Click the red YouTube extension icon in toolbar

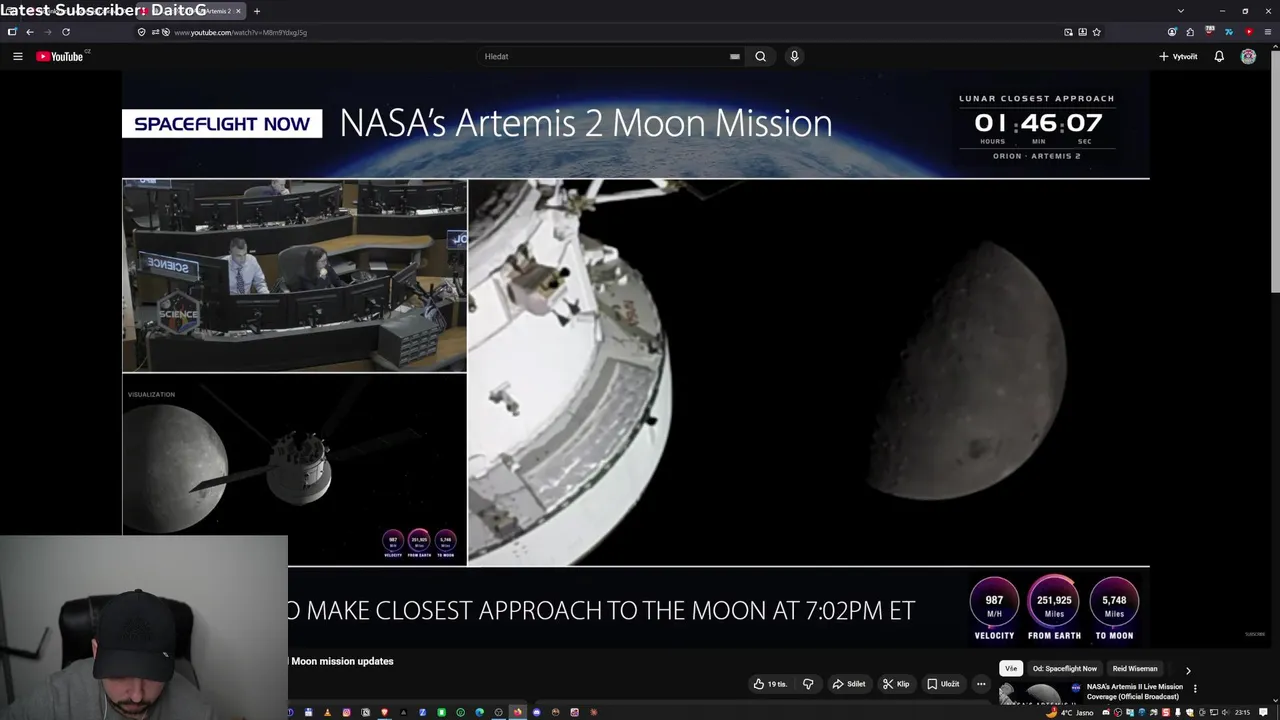(x=1248, y=32)
